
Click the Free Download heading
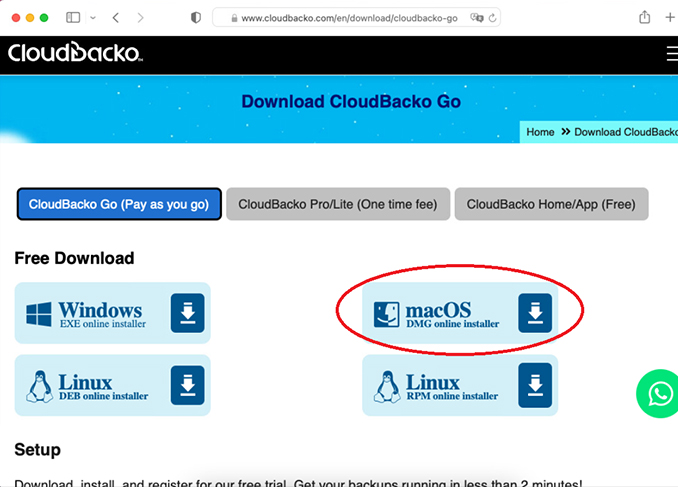tap(74, 258)
